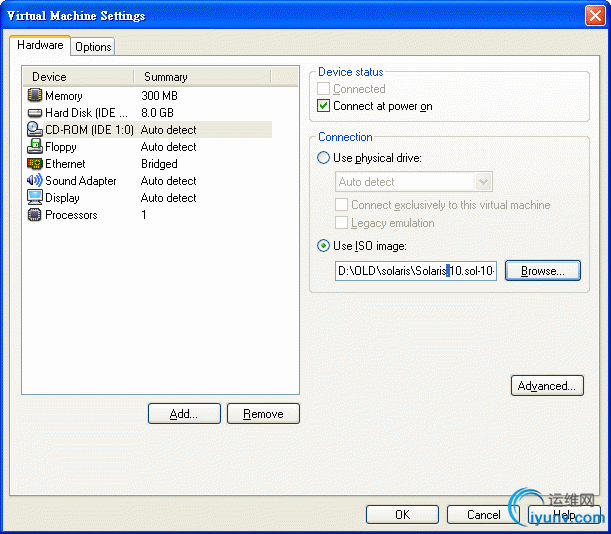
Task: Select the Ethernet device row
Action: (148, 164)
